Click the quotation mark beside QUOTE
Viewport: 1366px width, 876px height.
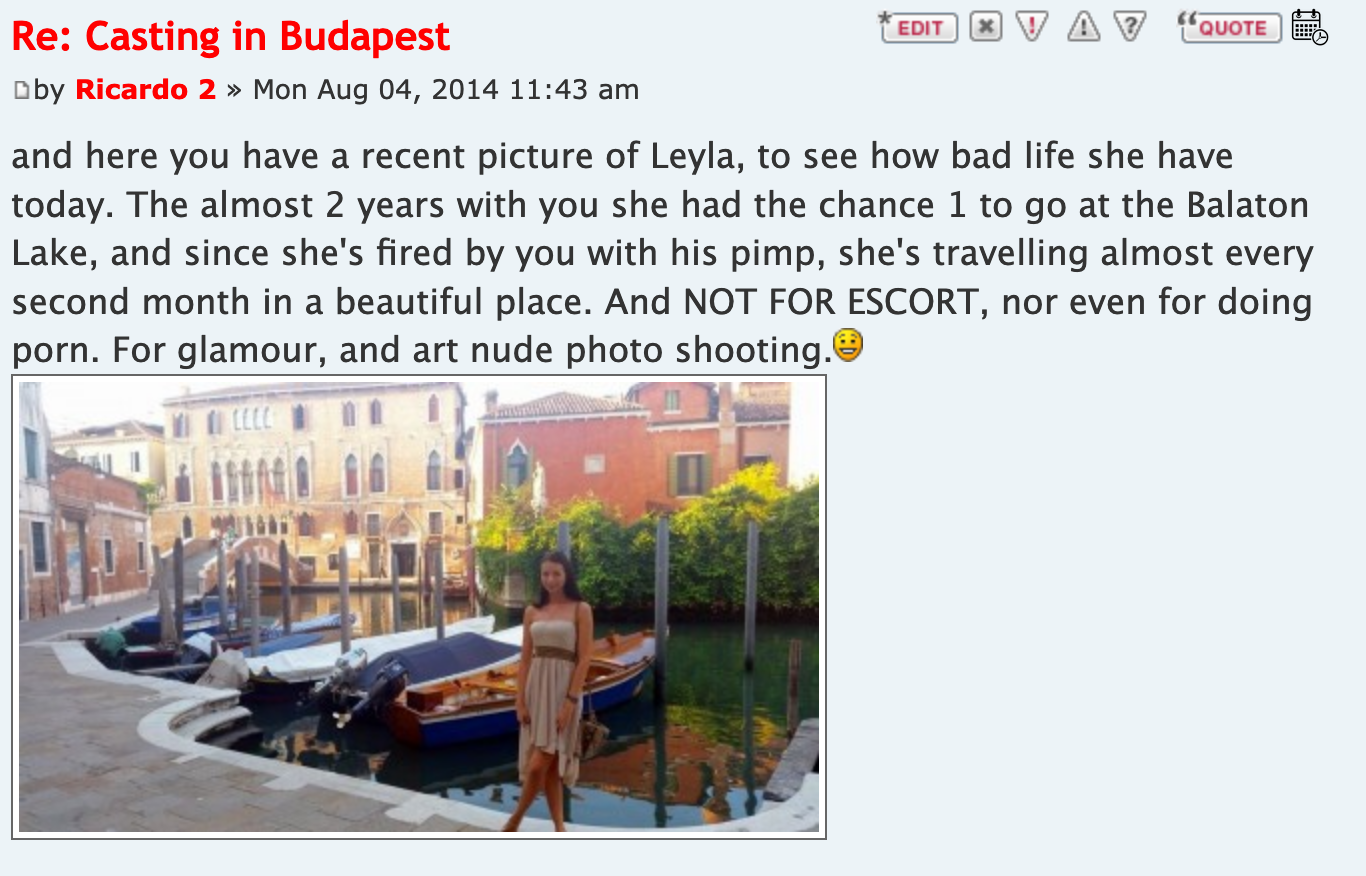click(x=1188, y=20)
